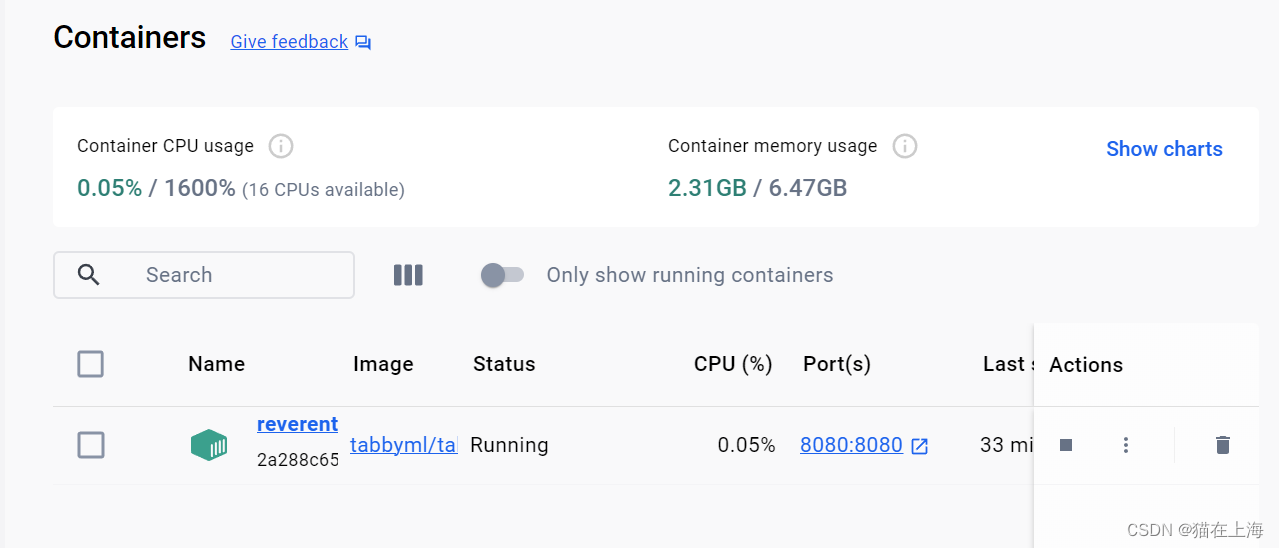
Task: Click the search magnifier icon
Action: coord(88,275)
